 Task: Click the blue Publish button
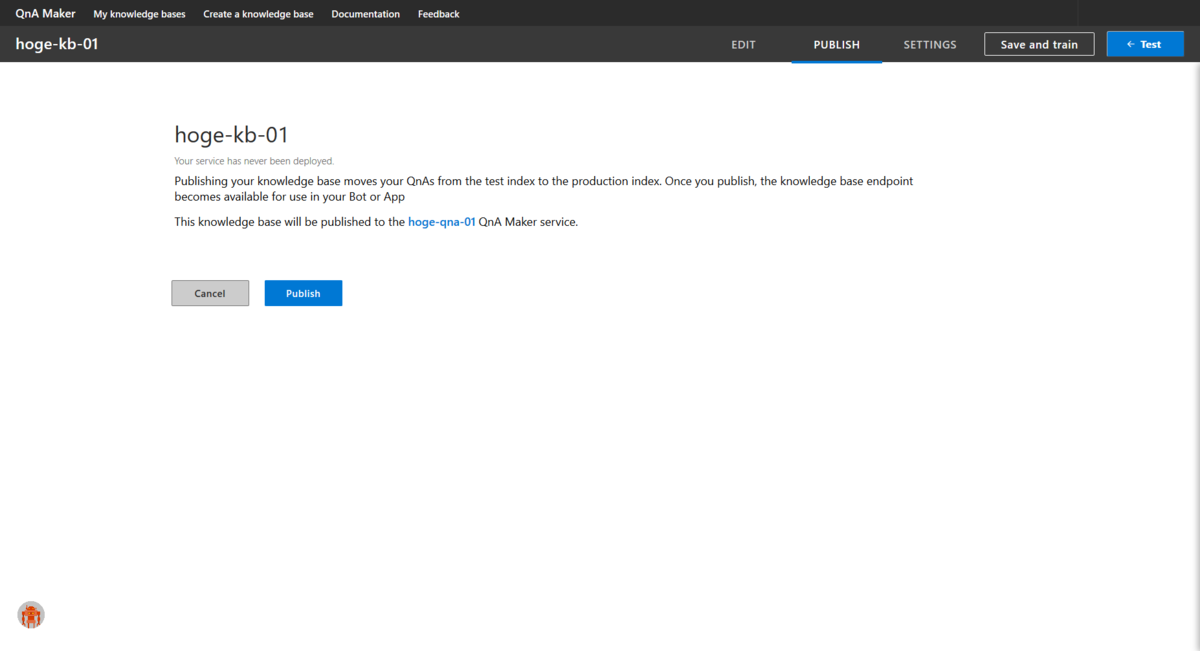point(303,293)
